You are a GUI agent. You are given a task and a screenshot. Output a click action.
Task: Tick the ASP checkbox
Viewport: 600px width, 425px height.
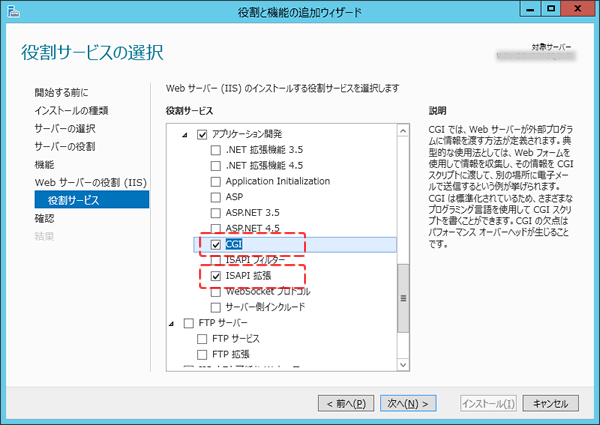215,197
